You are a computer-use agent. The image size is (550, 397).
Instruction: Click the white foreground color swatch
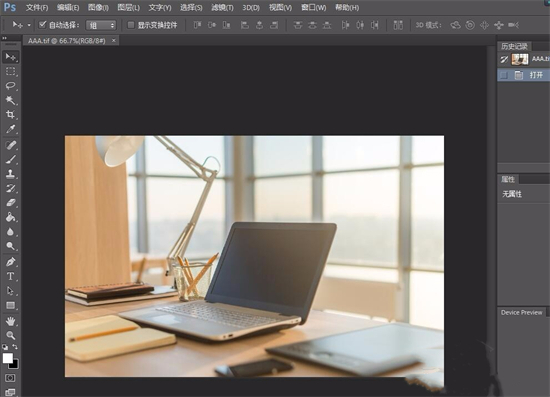pyautogui.click(x=8, y=358)
